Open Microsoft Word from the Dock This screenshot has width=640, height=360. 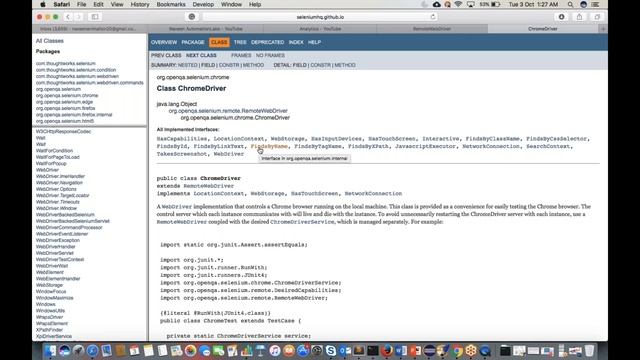click(401, 351)
